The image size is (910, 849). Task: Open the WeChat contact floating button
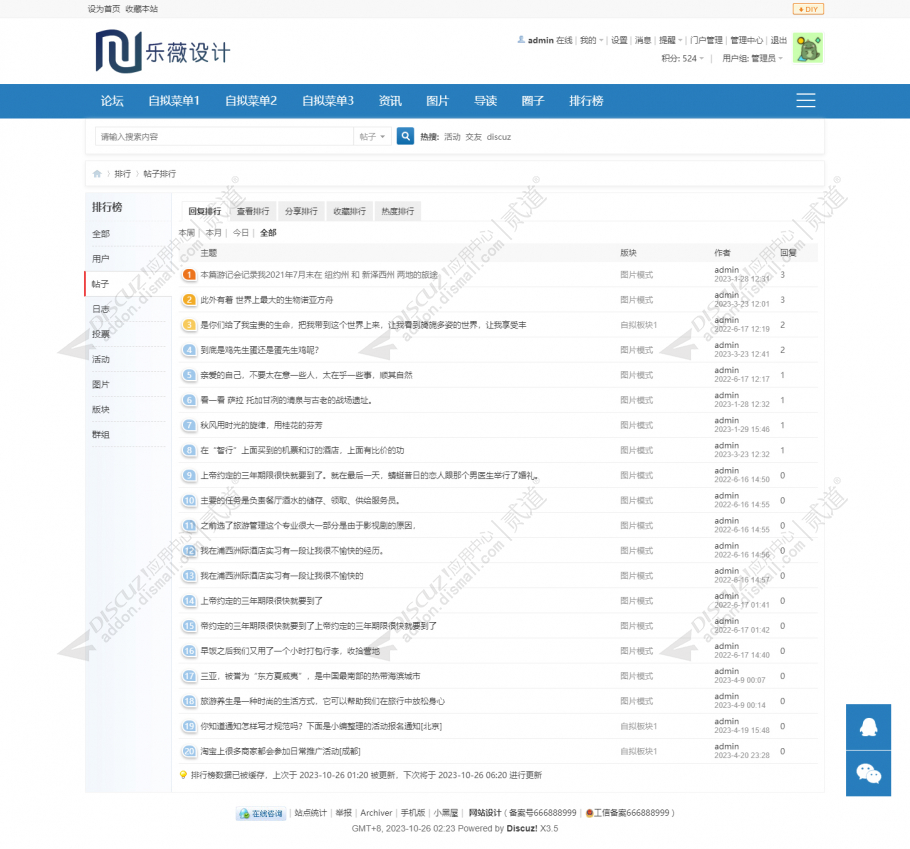click(868, 774)
